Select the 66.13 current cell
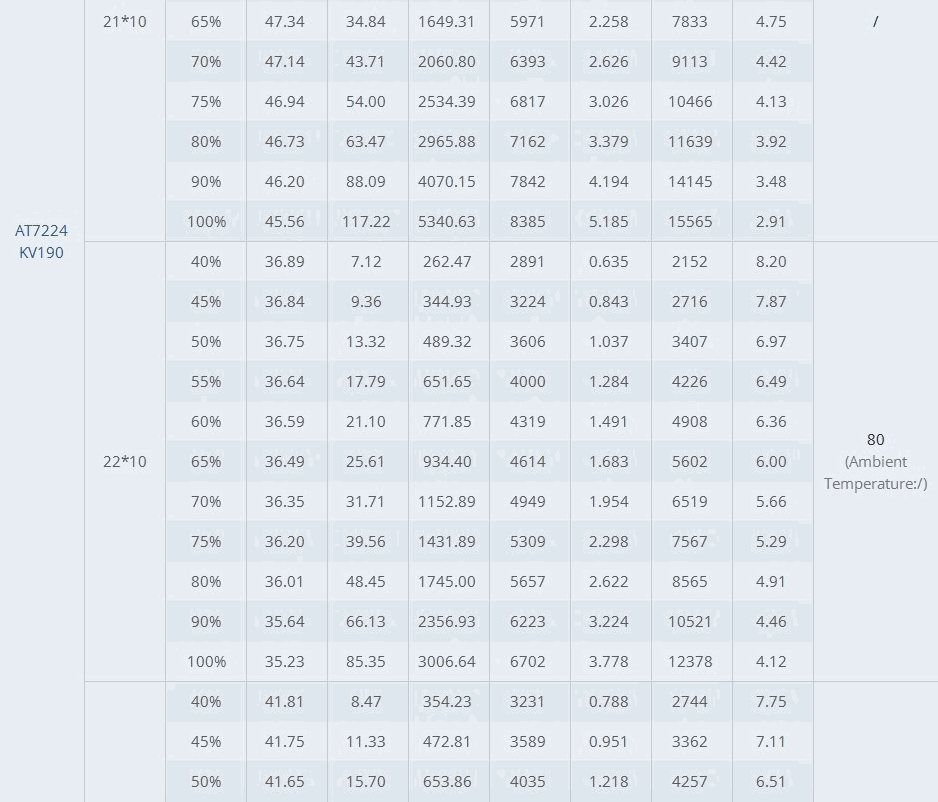 pyautogui.click(x=366, y=622)
